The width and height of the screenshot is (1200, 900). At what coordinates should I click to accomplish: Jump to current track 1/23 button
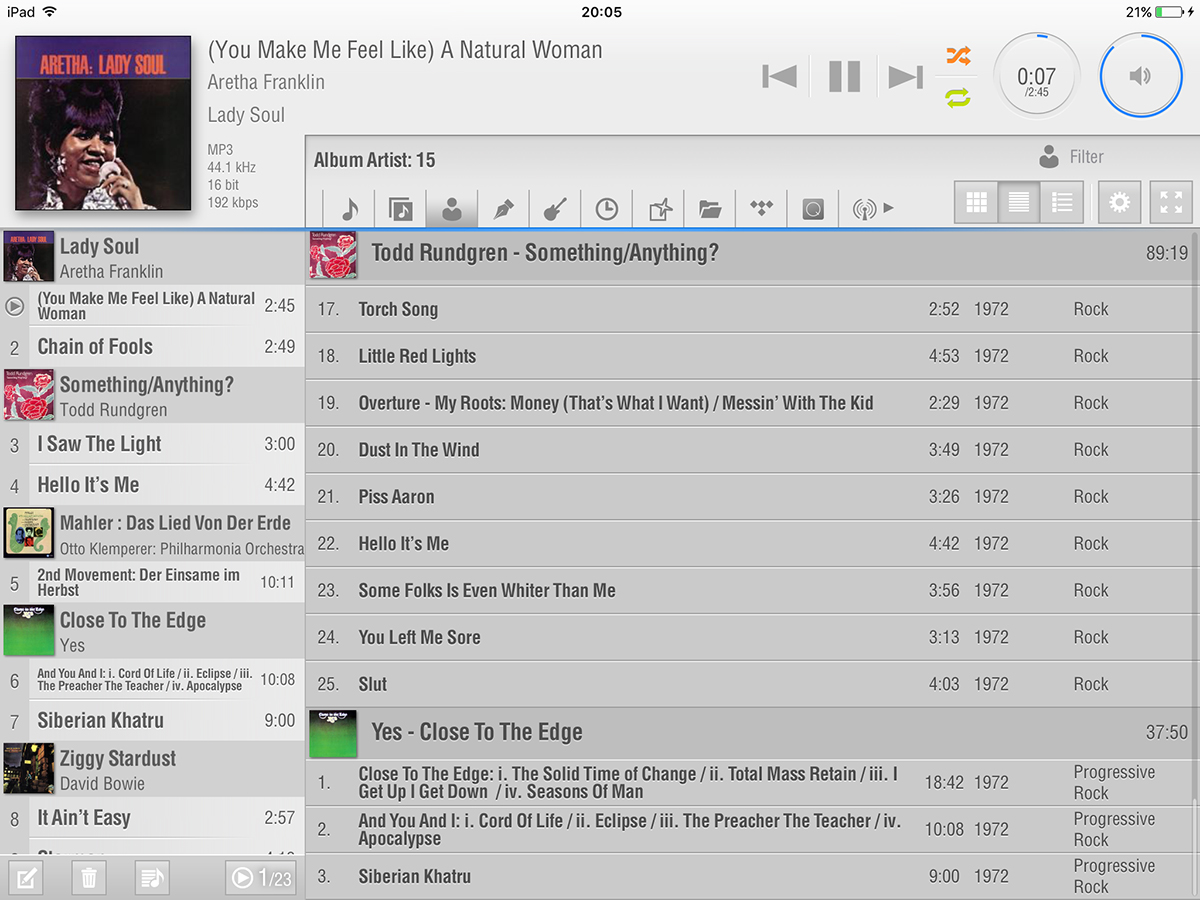261,878
